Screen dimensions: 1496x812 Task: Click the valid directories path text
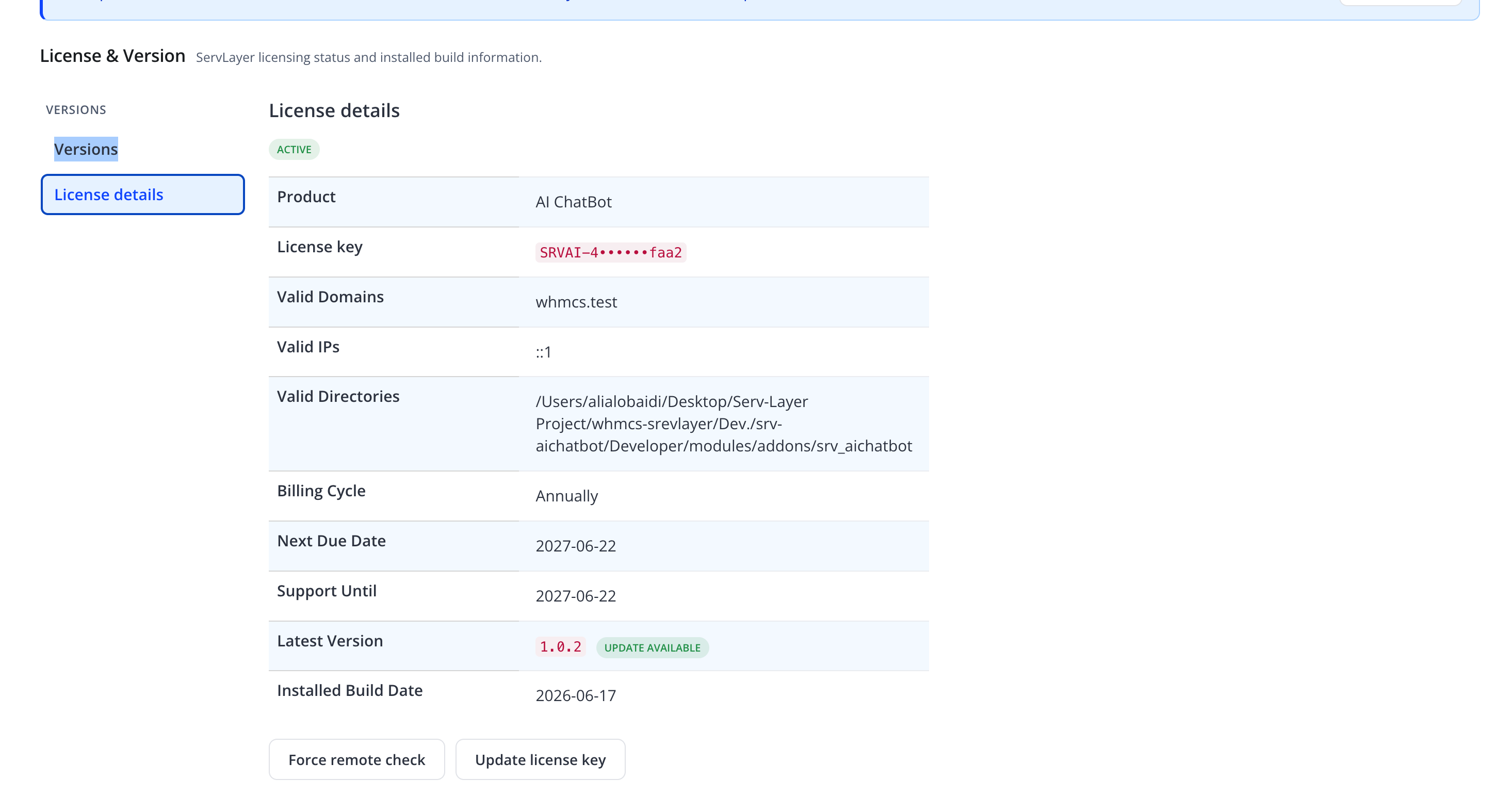pyautogui.click(x=724, y=424)
